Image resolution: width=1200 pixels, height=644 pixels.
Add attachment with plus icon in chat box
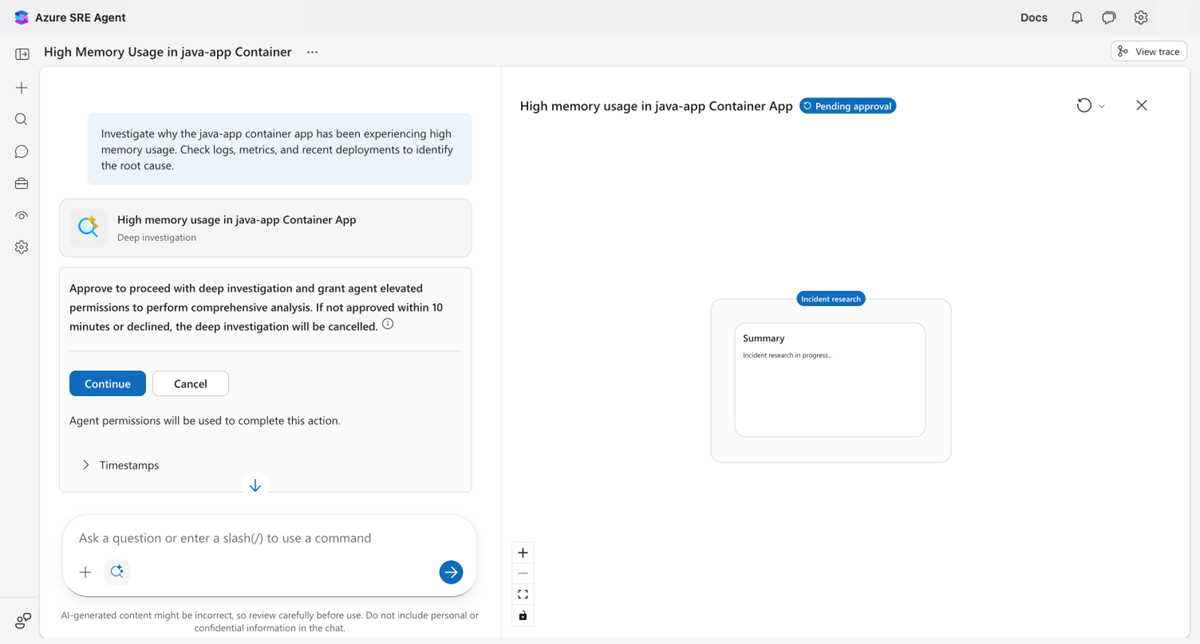point(86,572)
